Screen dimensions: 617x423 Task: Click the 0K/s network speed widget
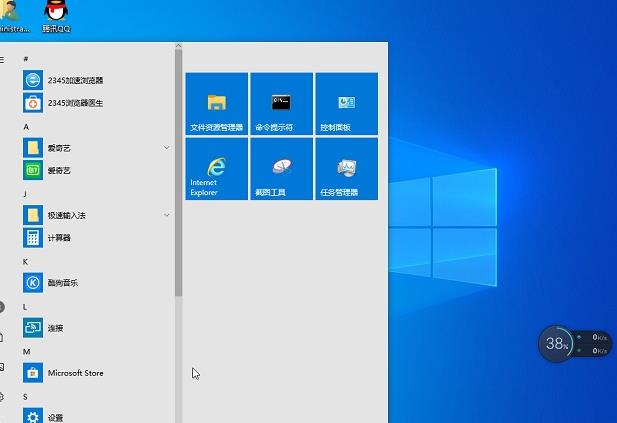click(592, 344)
